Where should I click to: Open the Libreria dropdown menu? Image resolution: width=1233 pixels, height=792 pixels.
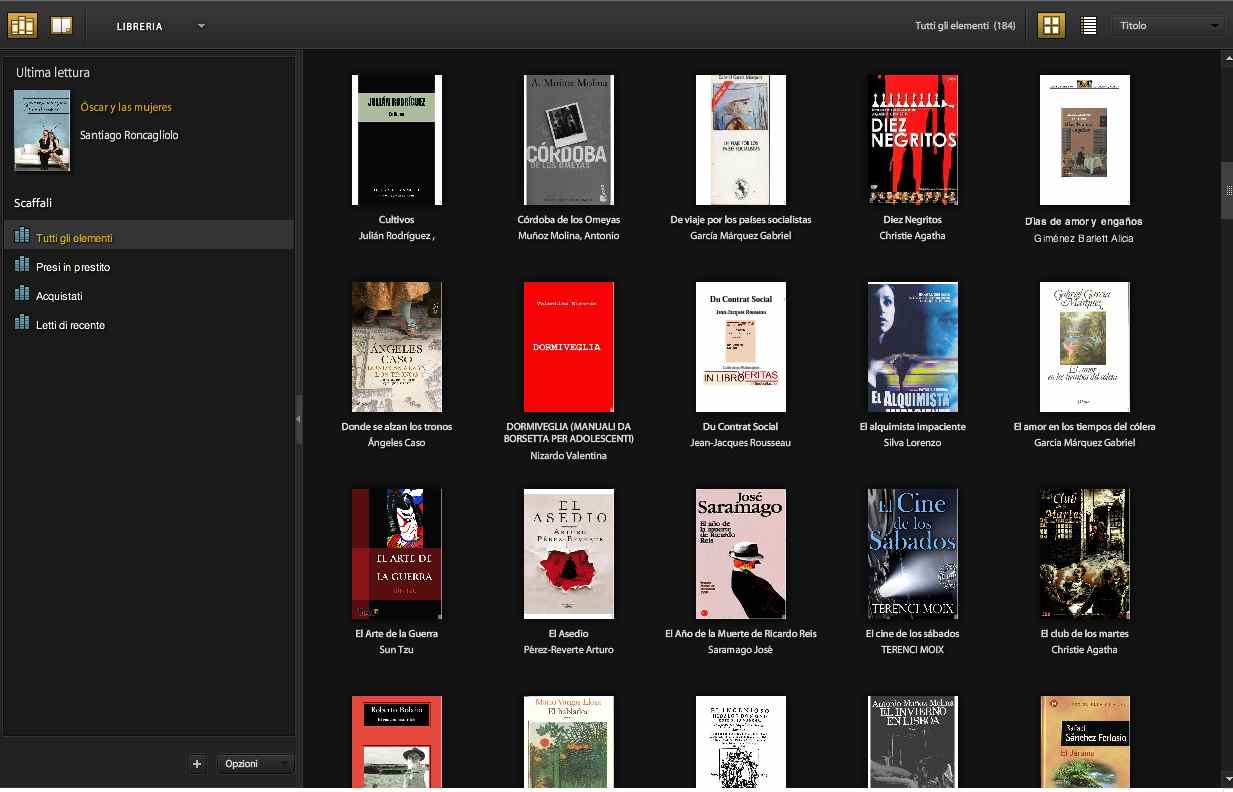click(x=201, y=26)
